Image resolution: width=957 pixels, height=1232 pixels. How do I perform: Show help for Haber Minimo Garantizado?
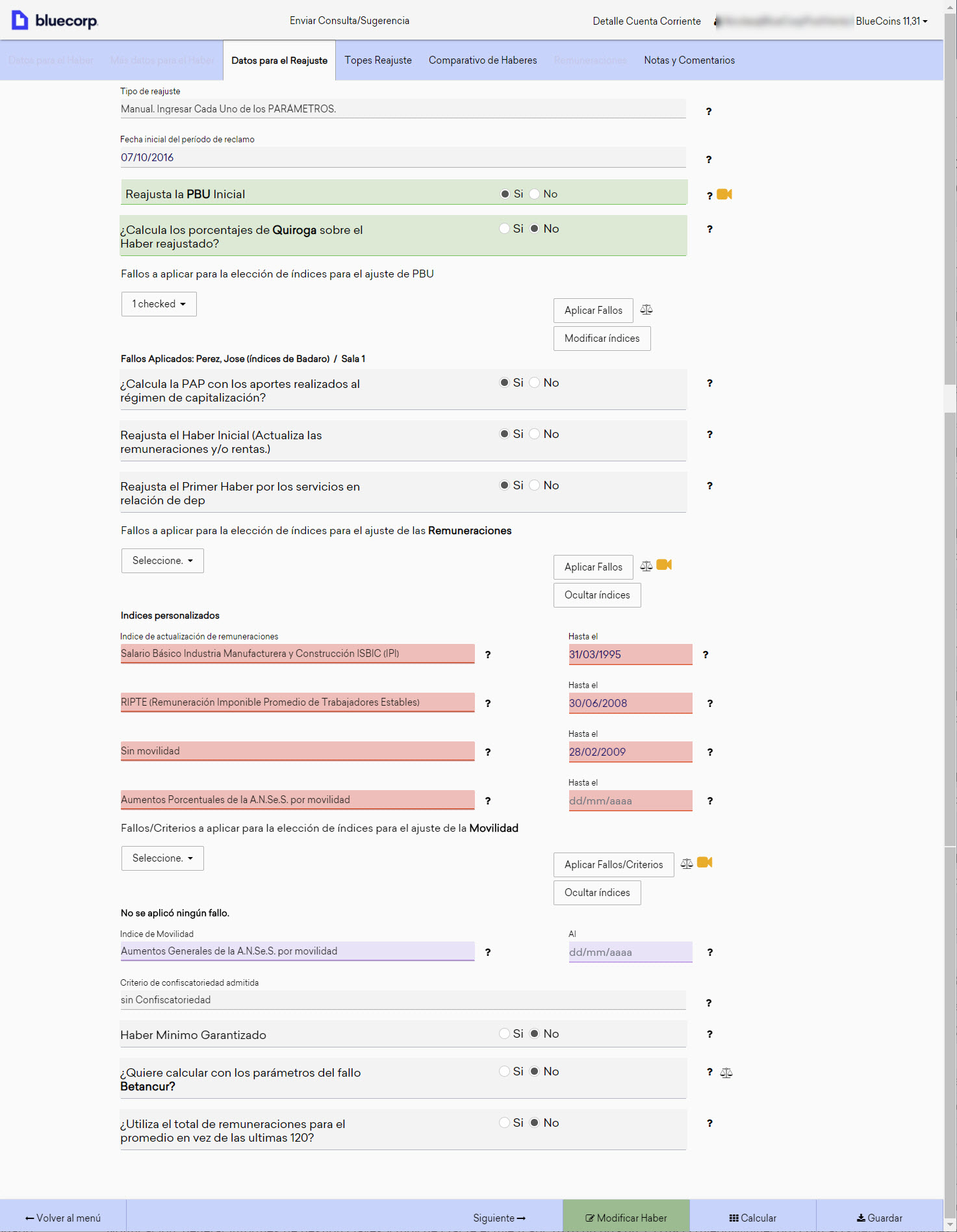pos(709,1034)
